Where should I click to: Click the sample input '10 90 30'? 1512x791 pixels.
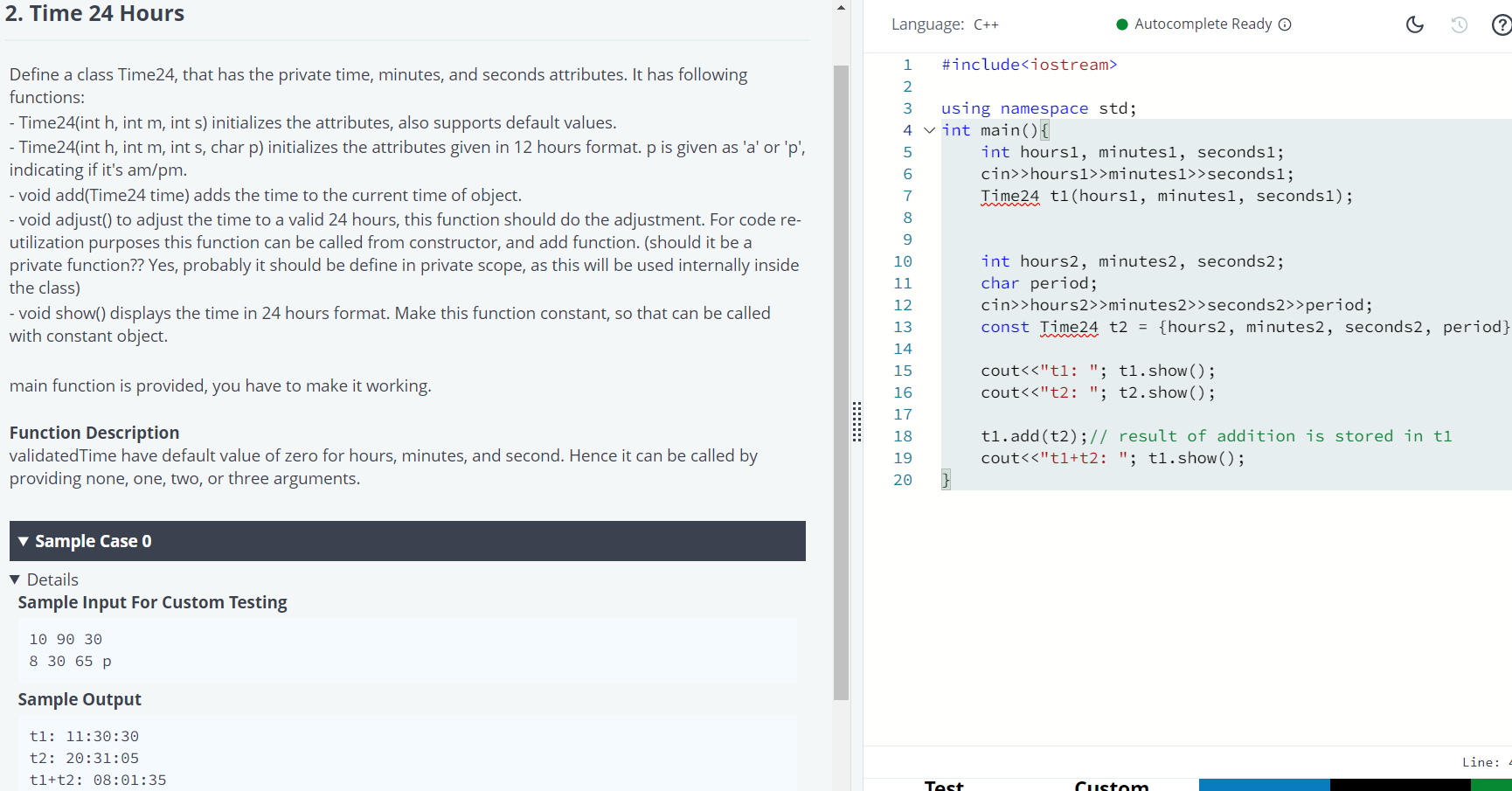coord(66,640)
